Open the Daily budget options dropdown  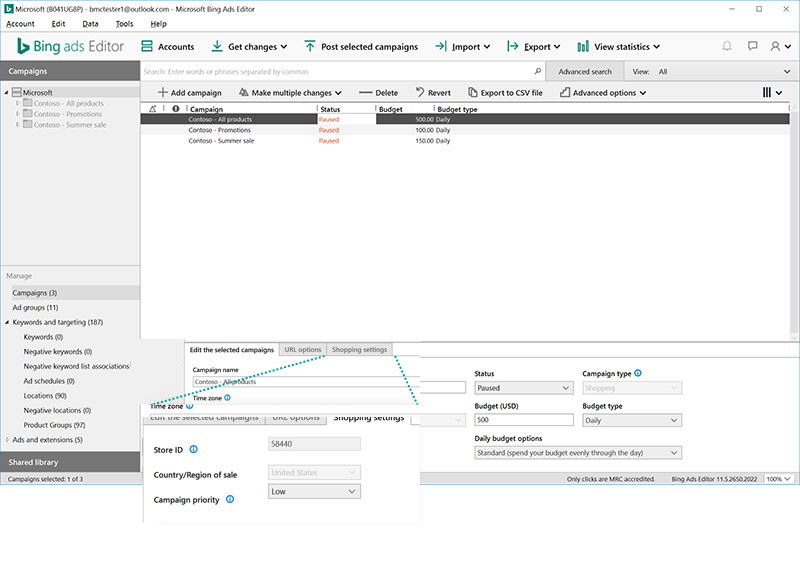578,453
